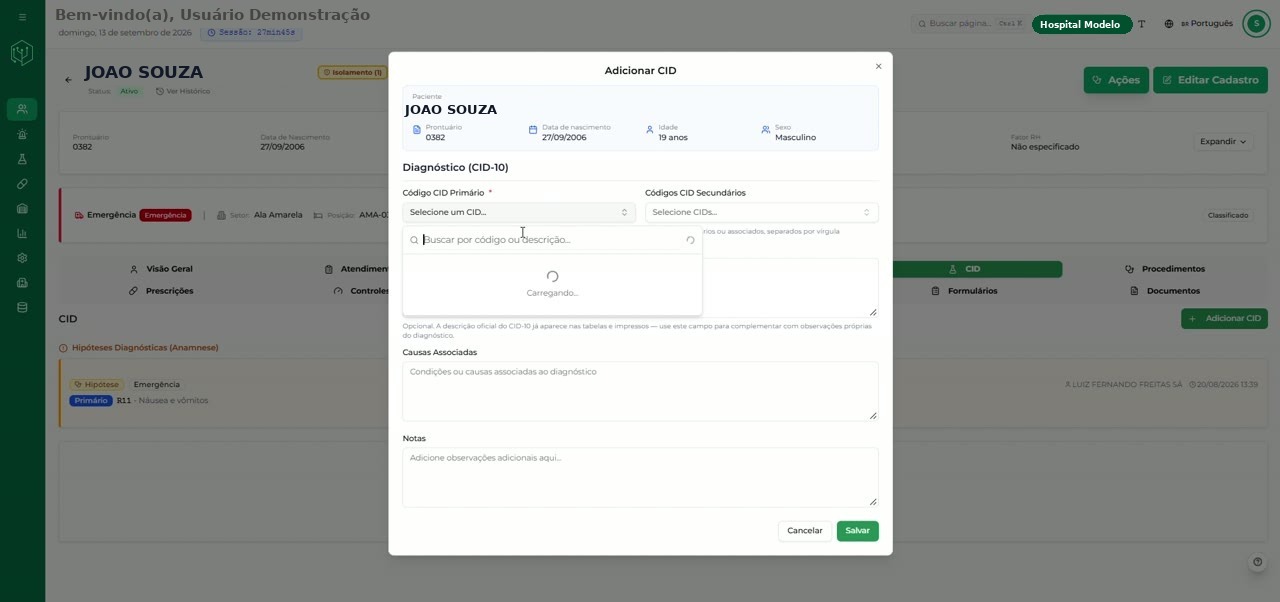Click the magnifier icon in CID search
The height and width of the screenshot is (602, 1280).
[x=414, y=240]
